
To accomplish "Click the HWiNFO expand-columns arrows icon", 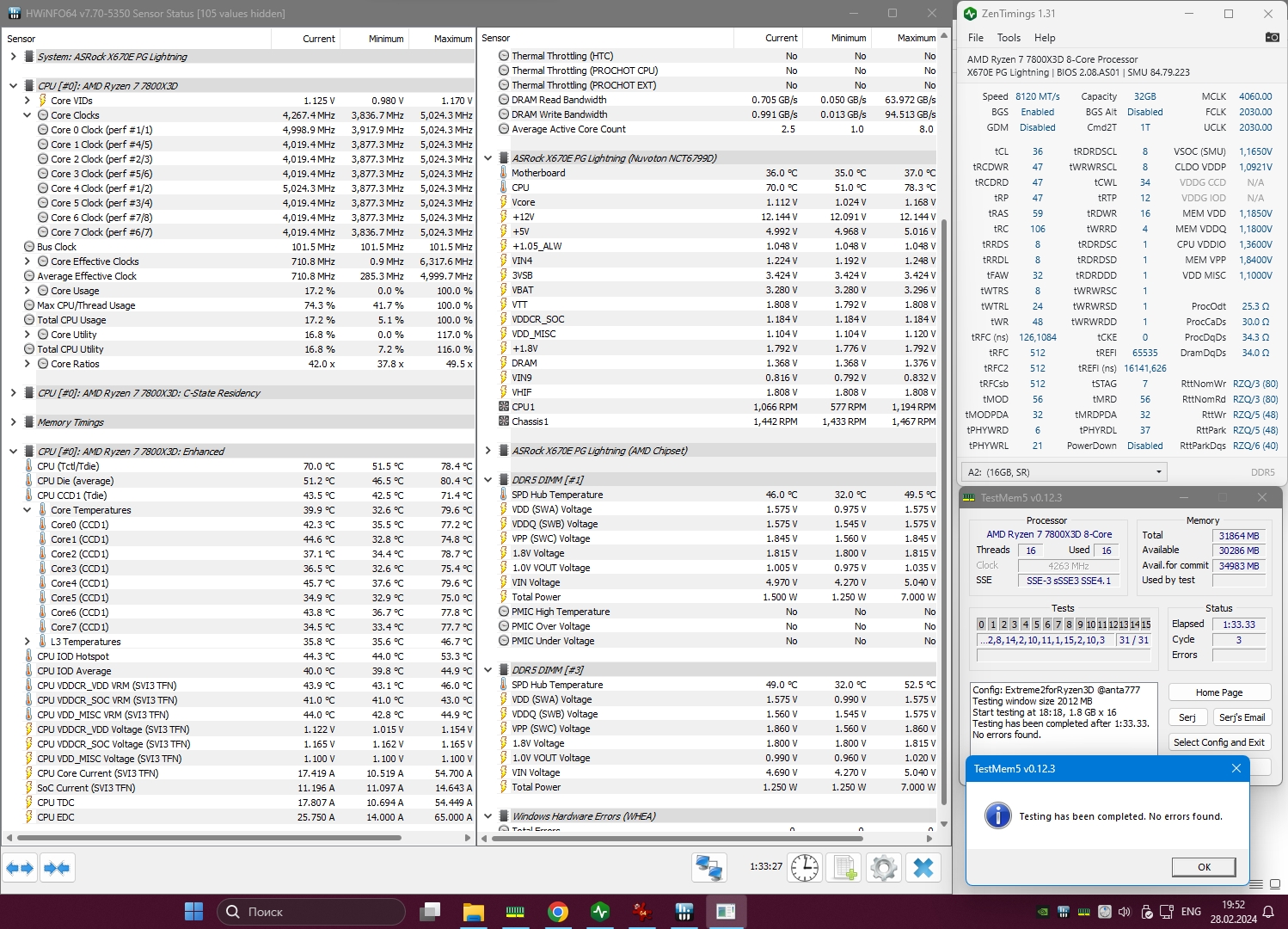I will tap(20, 868).
